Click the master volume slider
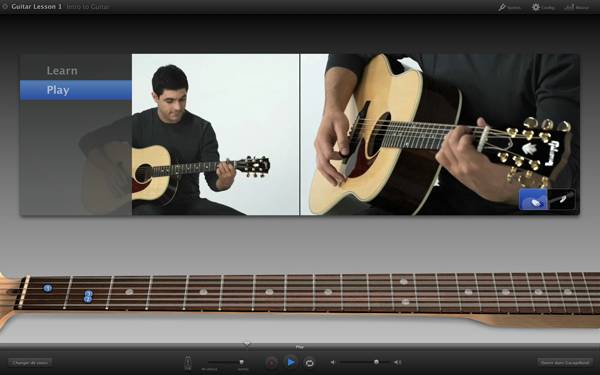Viewport: 600px width, 375px height. (364, 362)
